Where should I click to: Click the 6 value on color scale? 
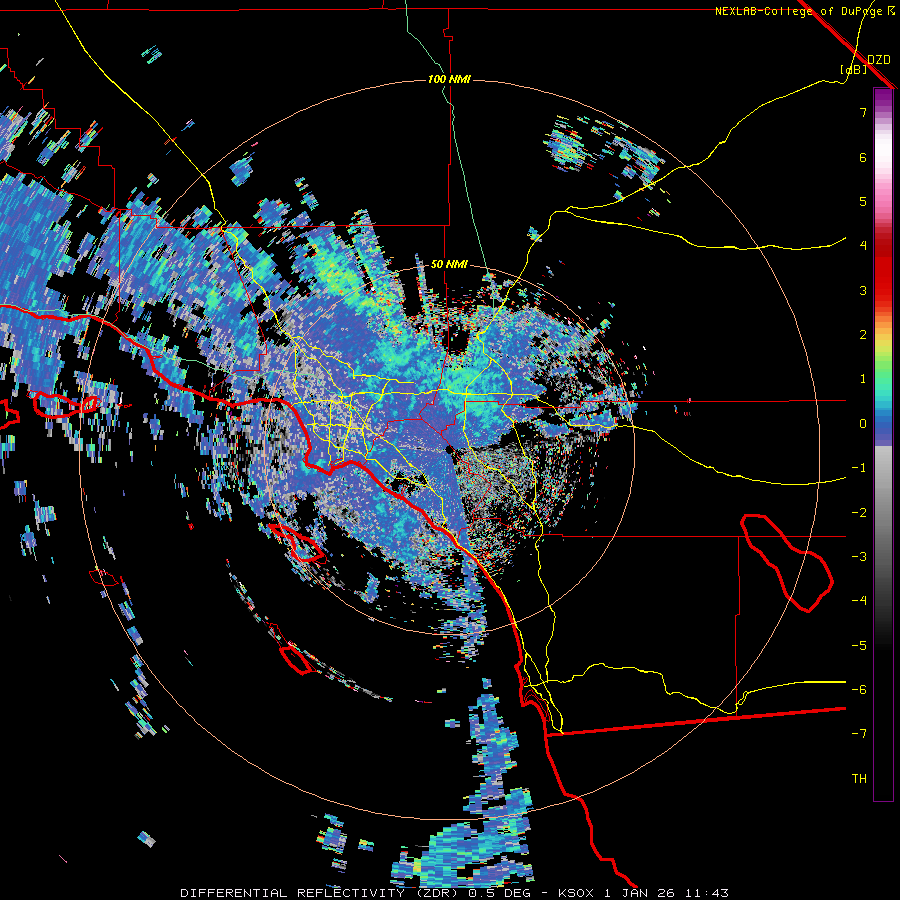pos(863,157)
